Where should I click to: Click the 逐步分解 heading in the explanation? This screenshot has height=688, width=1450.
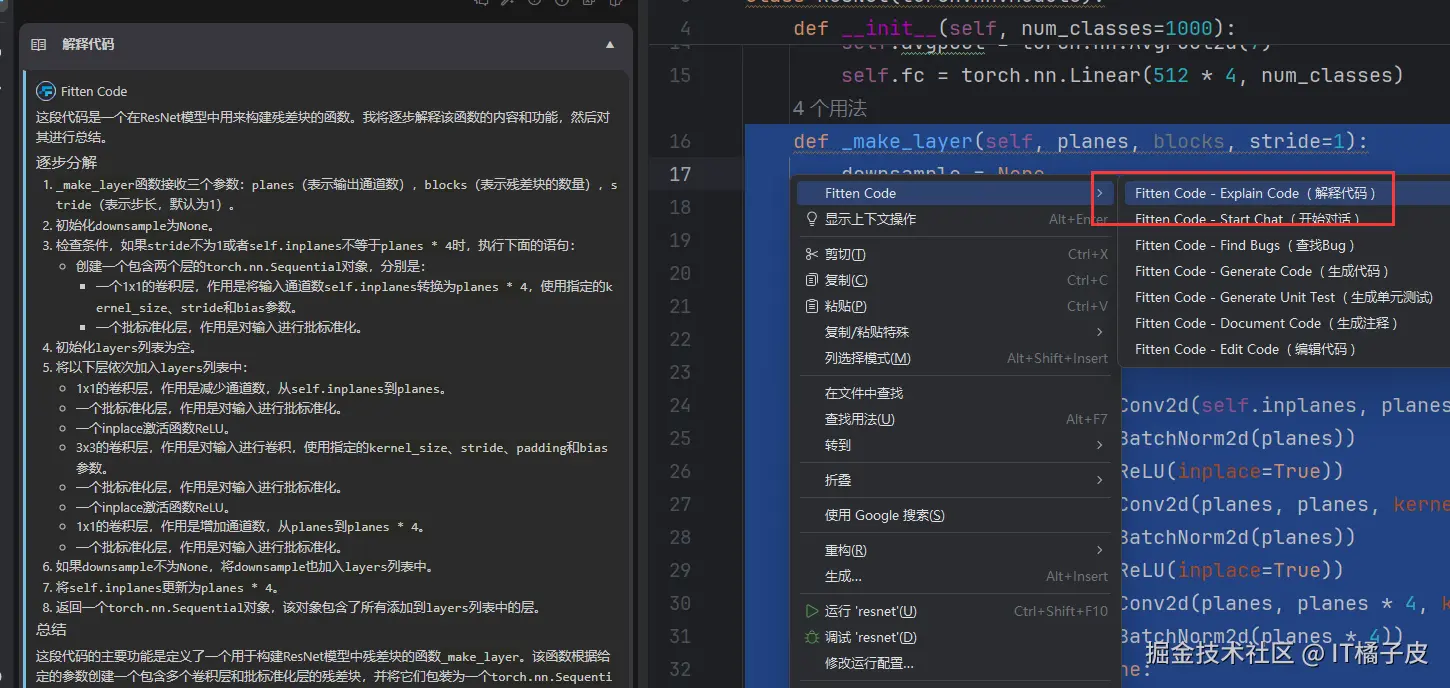66,162
